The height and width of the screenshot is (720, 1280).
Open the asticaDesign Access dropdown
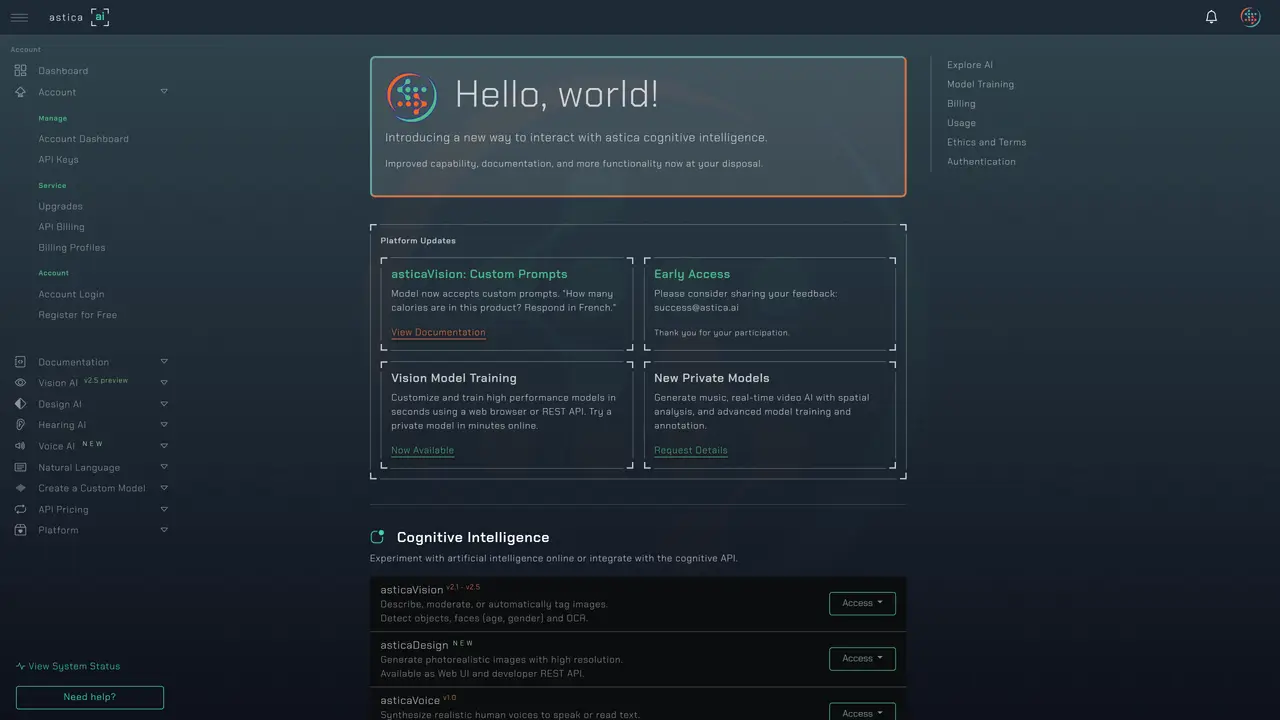(862, 658)
